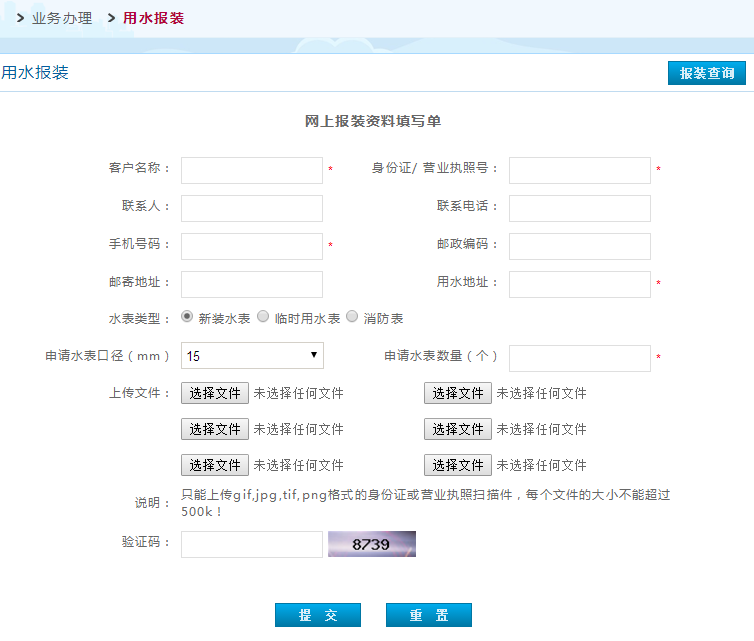
Task: Select the 临时用水表 radio option
Action: click(263, 317)
